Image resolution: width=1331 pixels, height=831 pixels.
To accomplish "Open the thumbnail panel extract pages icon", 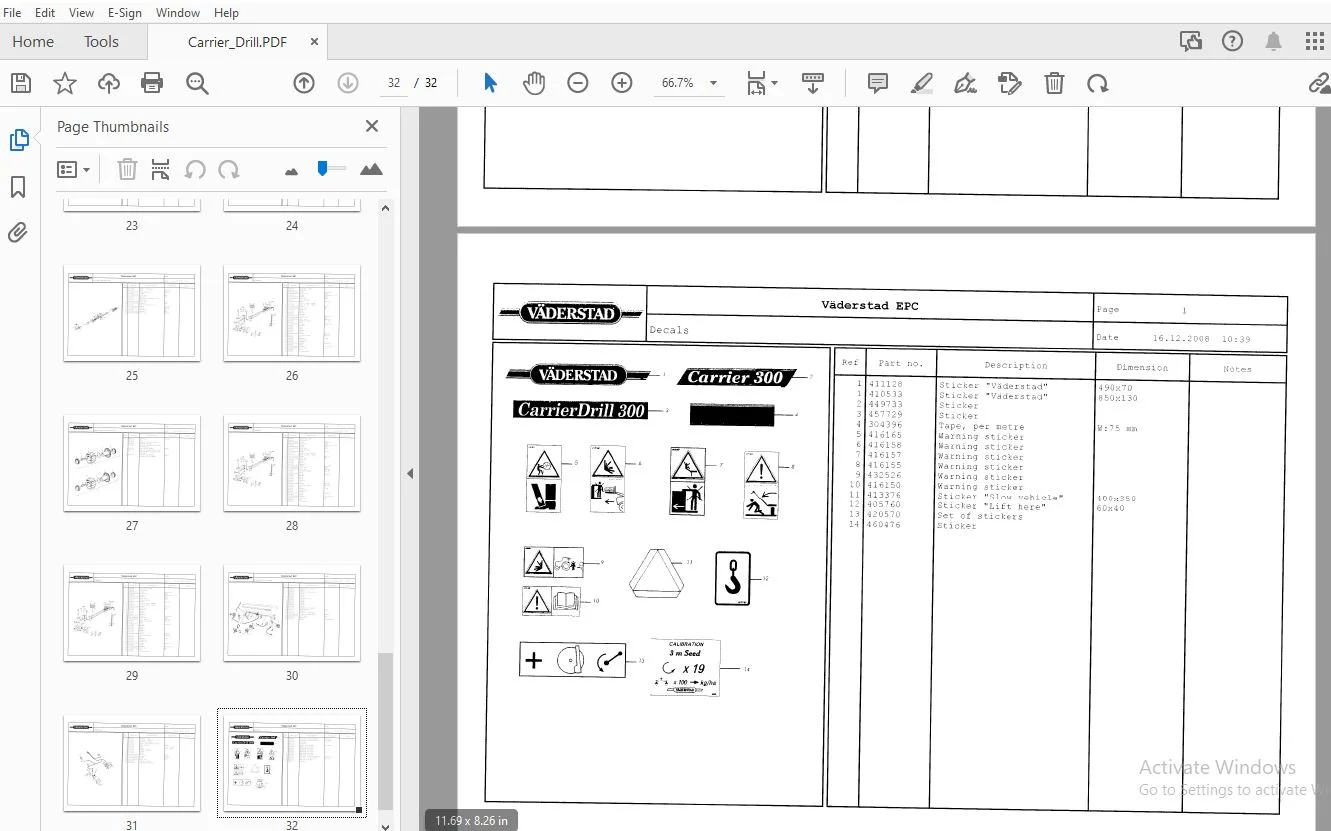I will pyautogui.click(x=161, y=170).
